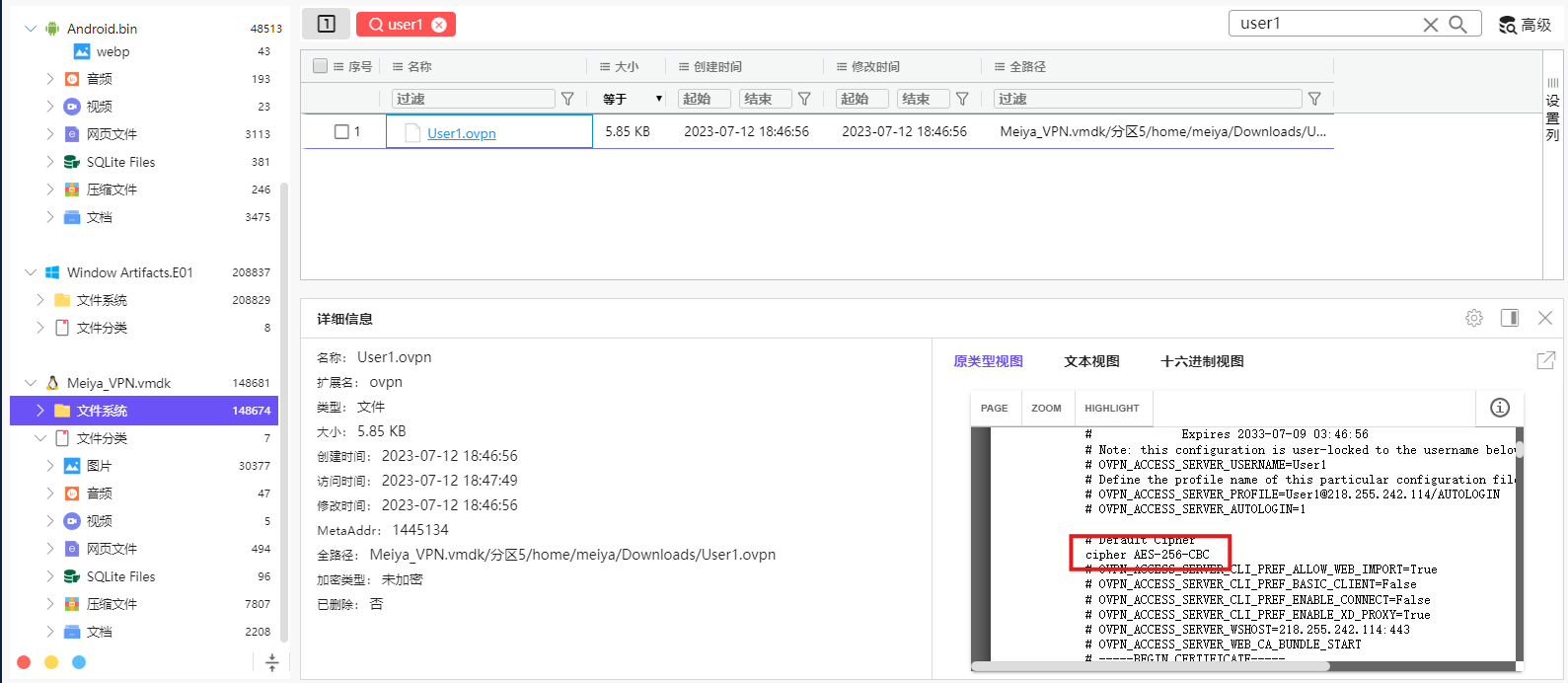Viewport: 1568px width, 683px height.
Task: Select 文档 icon with count 2208
Action: coord(72,631)
